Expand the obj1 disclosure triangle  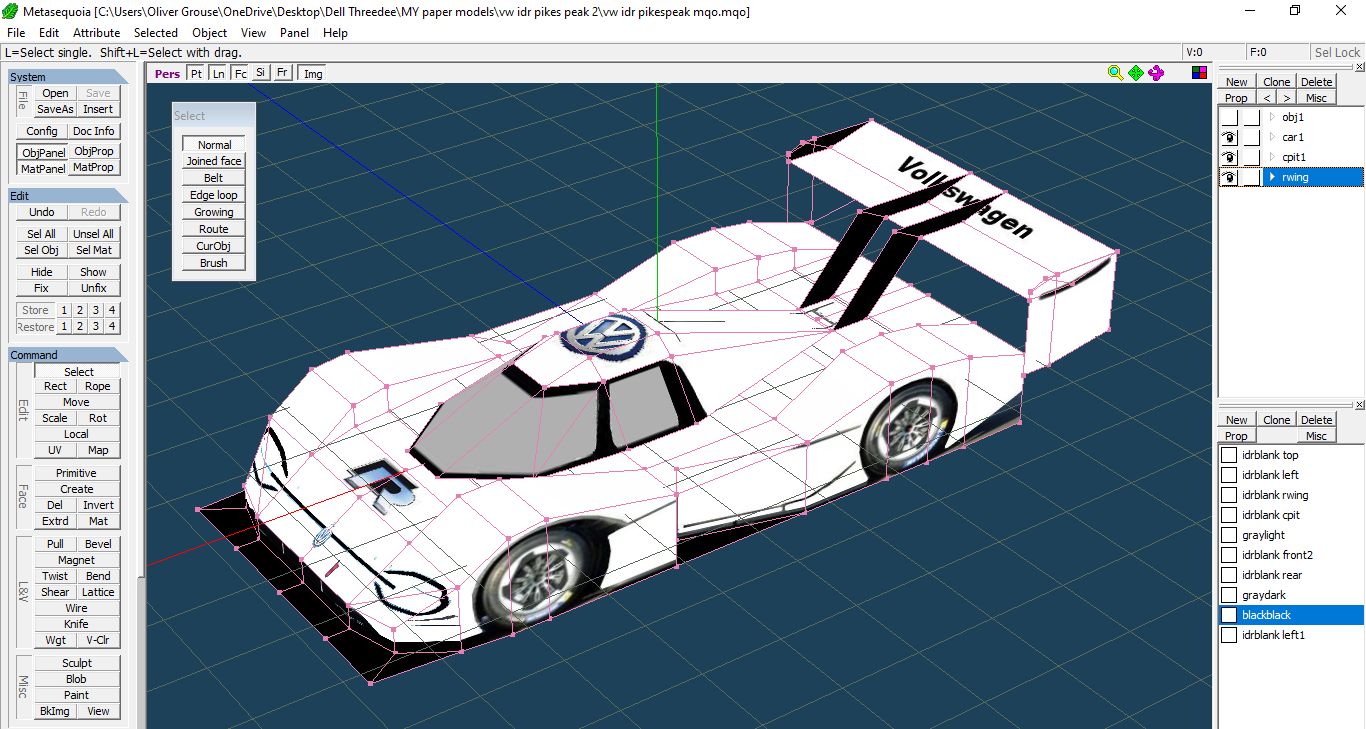[1272, 117]
